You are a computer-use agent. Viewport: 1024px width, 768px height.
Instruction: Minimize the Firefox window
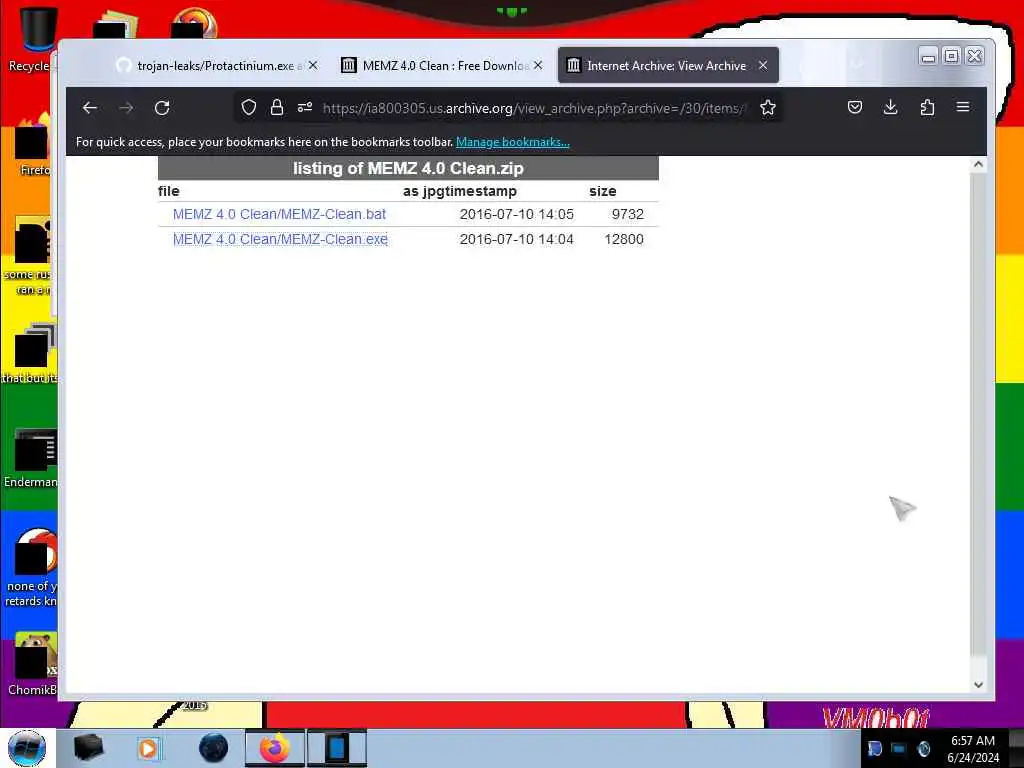[928, 56]
